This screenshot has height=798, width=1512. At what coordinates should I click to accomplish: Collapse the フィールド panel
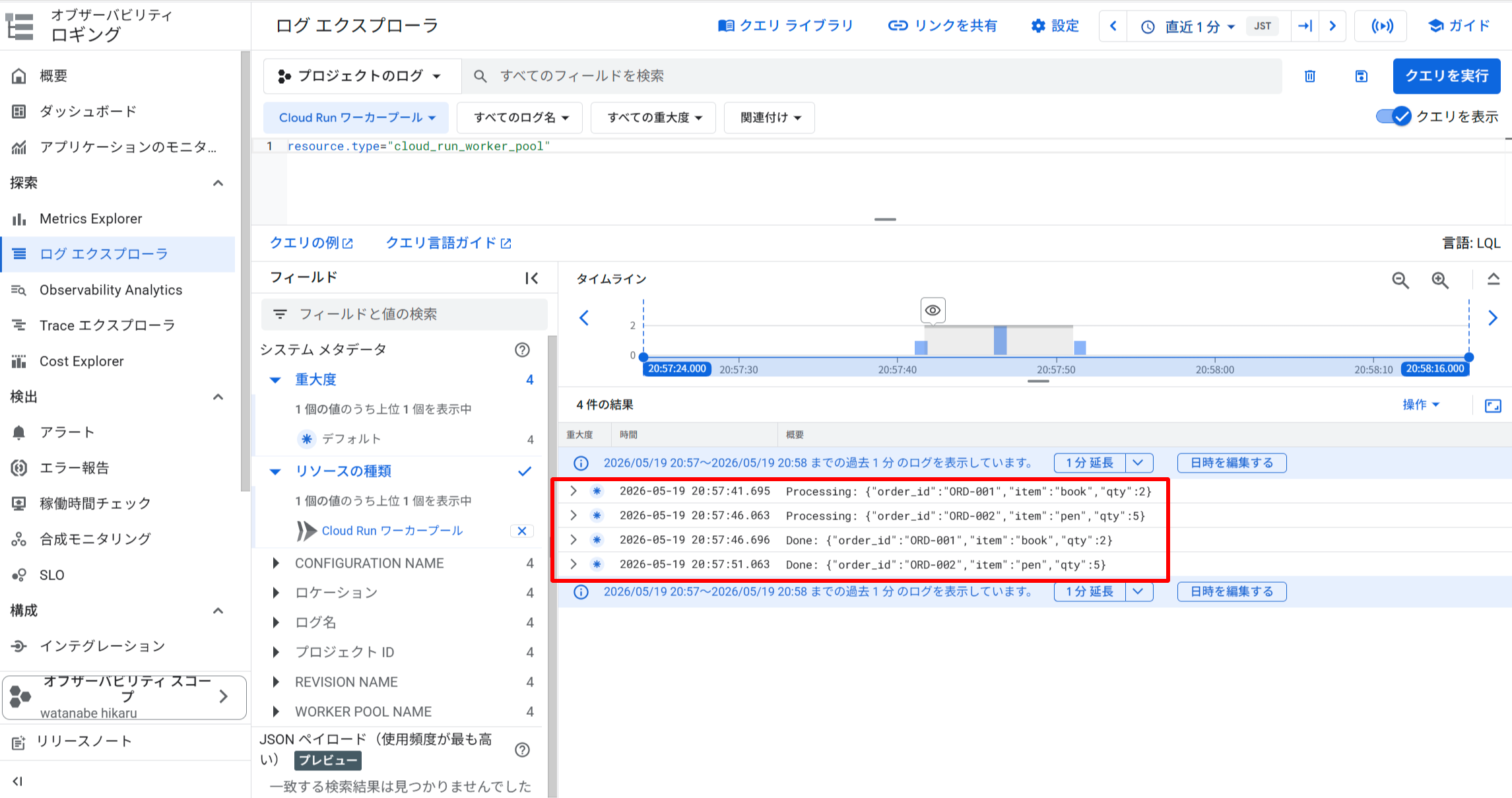[531, 279]
